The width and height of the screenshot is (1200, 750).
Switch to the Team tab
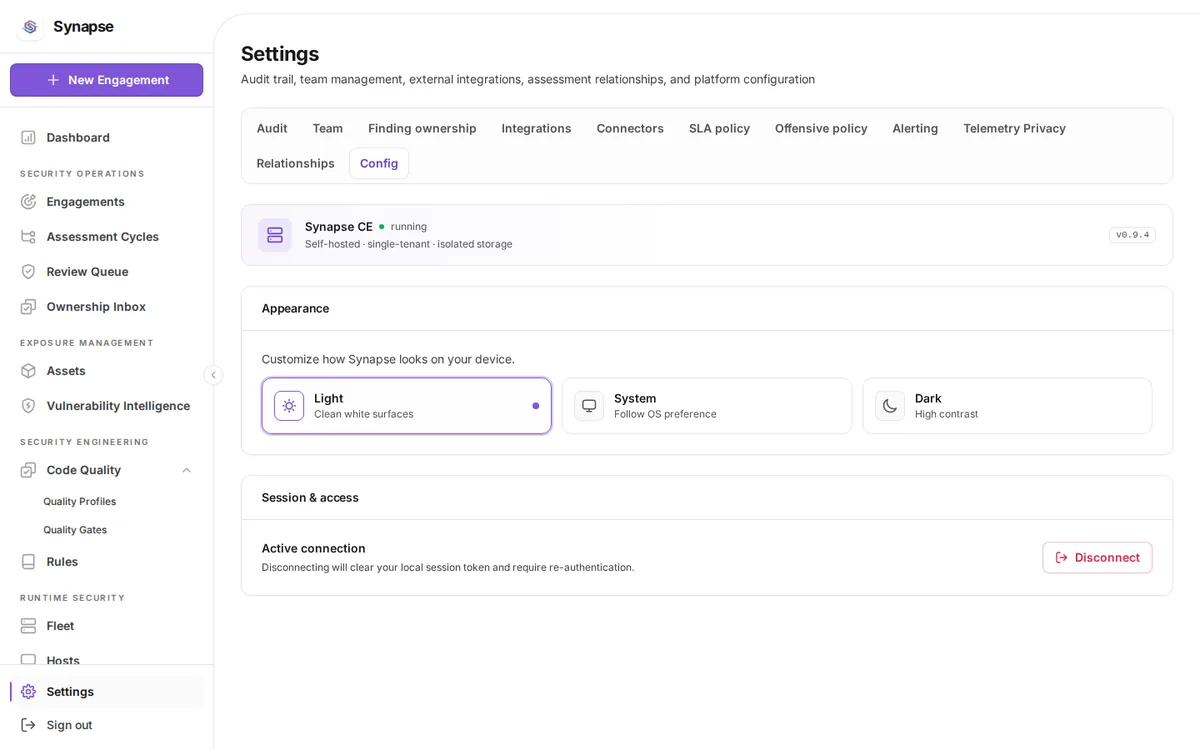[x=328, y=128]
